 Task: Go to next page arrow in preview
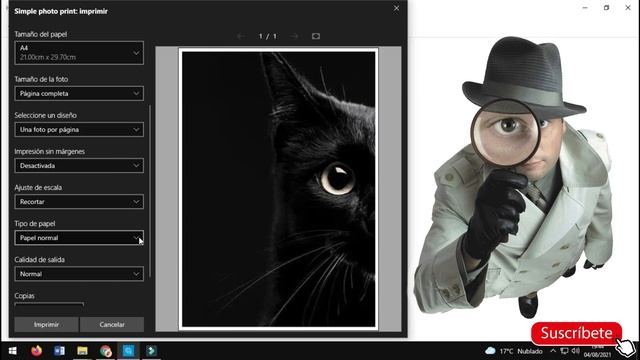[x=294, y=36]
